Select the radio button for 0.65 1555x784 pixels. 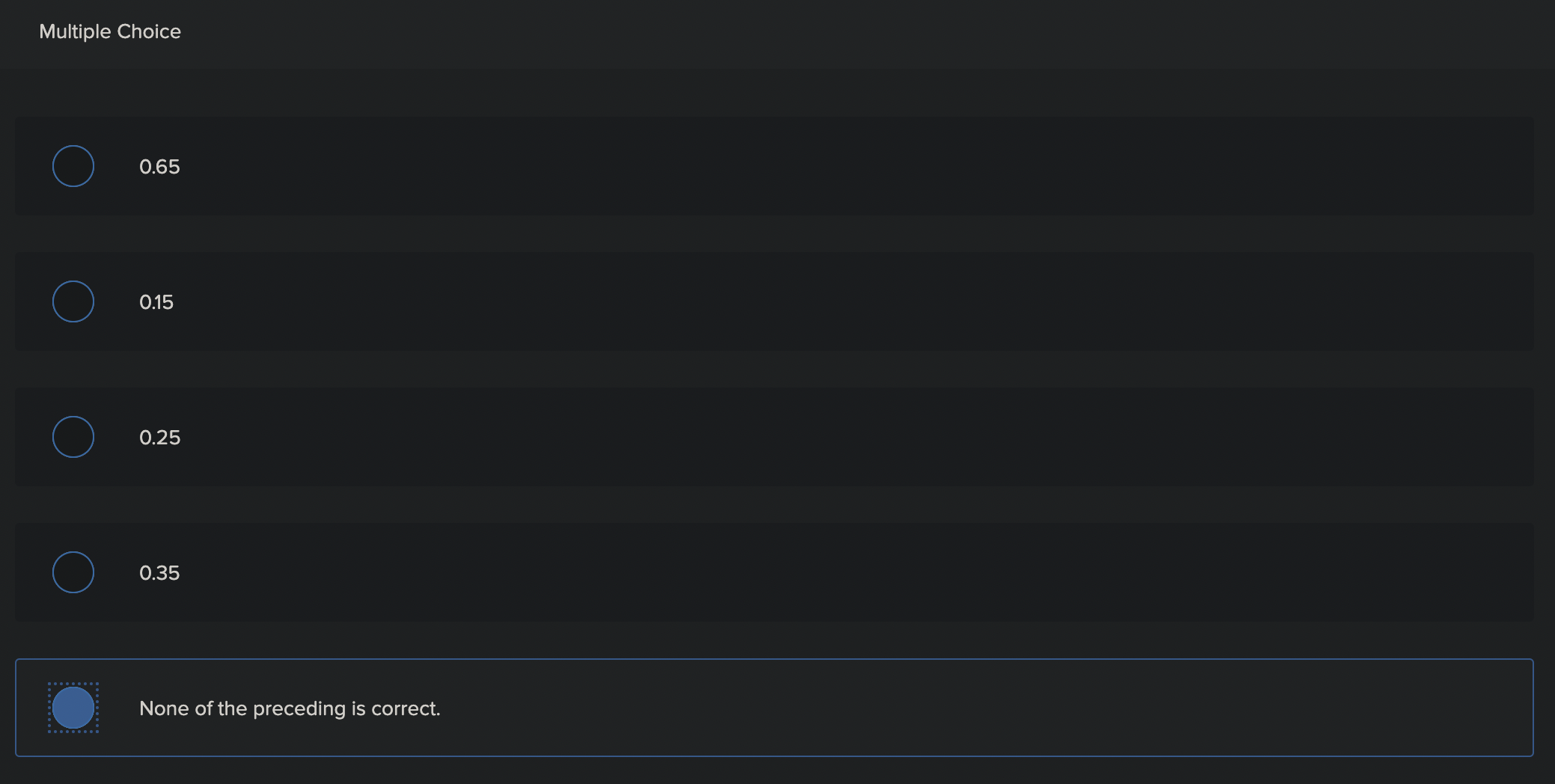pos(73,166)
